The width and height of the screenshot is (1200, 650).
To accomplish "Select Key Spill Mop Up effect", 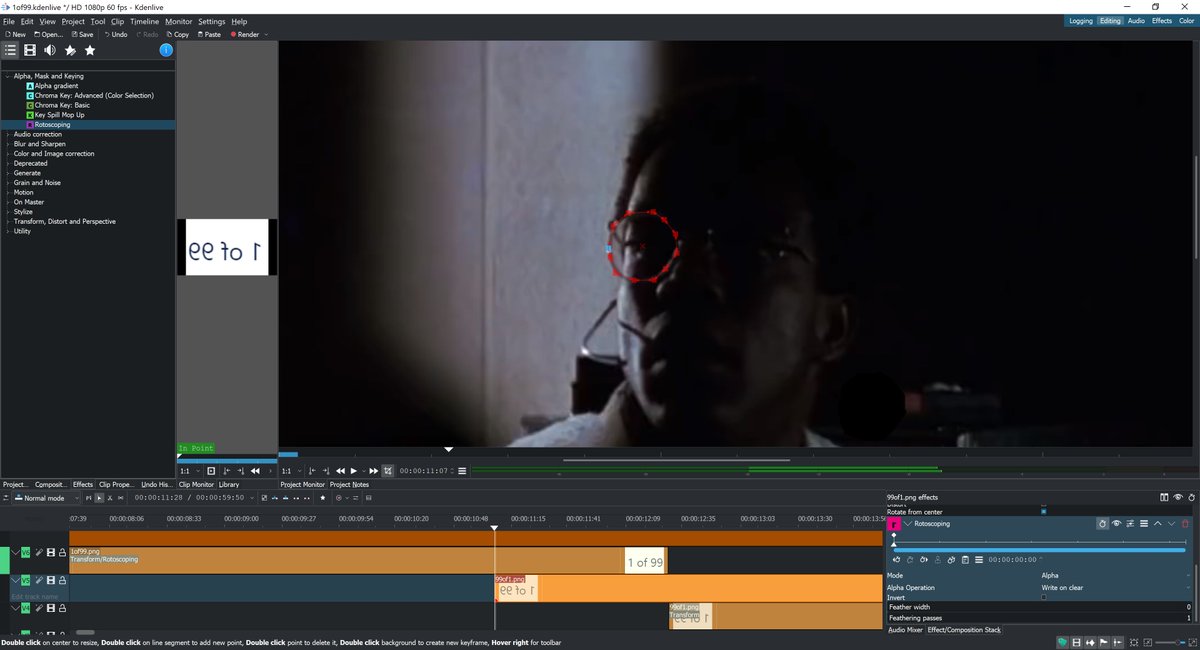I will click(x=59, y=115).
